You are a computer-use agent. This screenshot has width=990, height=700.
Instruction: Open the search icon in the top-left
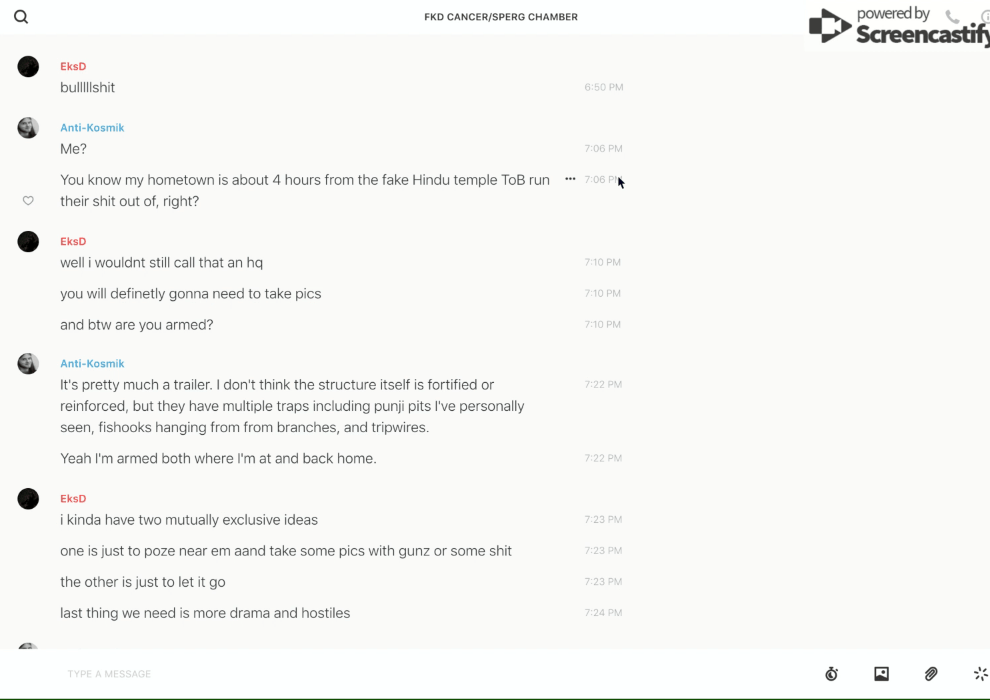pyautogui.click(x=21, y=17)
